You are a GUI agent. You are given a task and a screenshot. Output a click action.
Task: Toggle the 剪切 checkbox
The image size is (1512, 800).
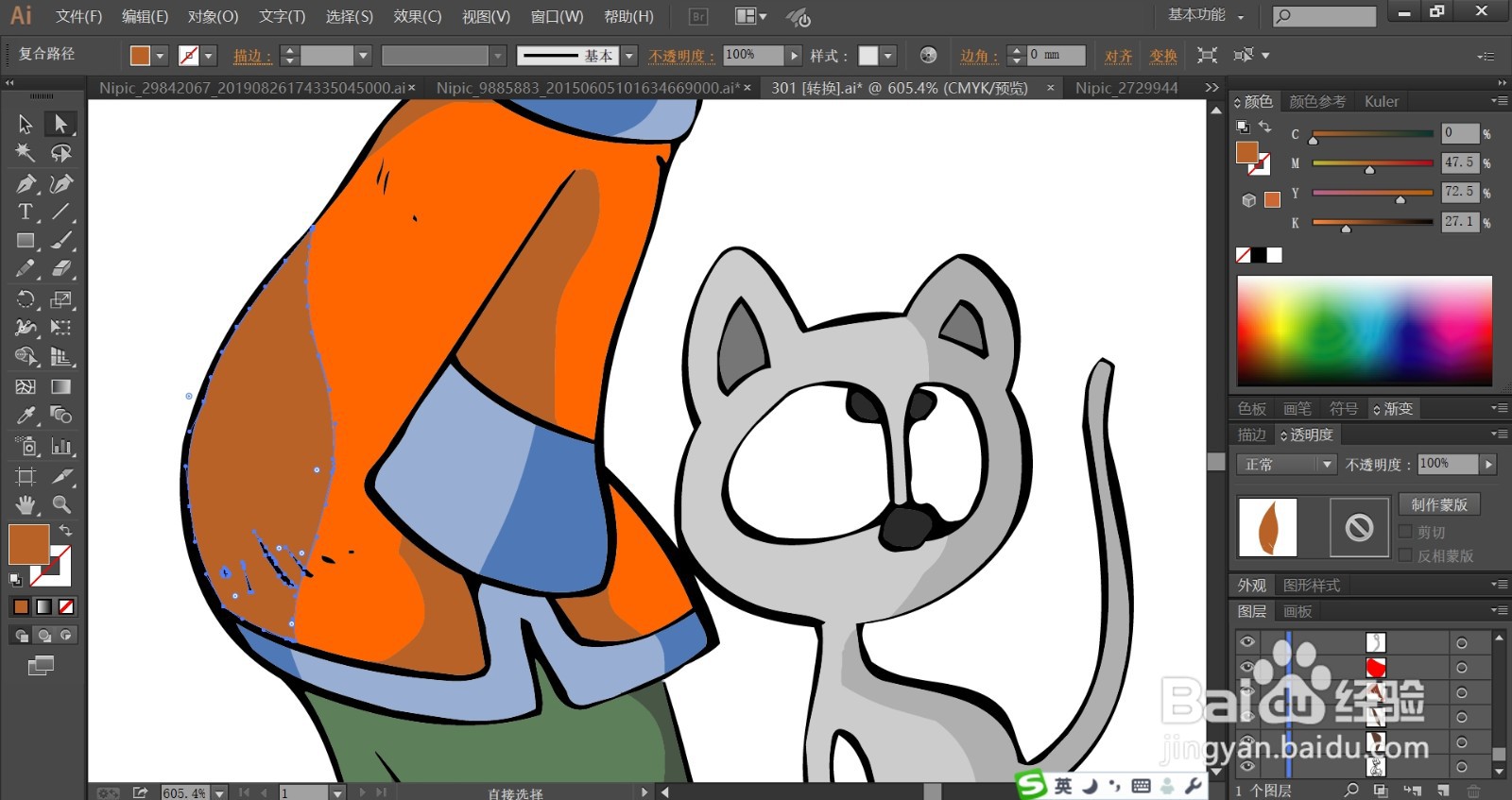pyautogui.click(x=1405, y=532)
